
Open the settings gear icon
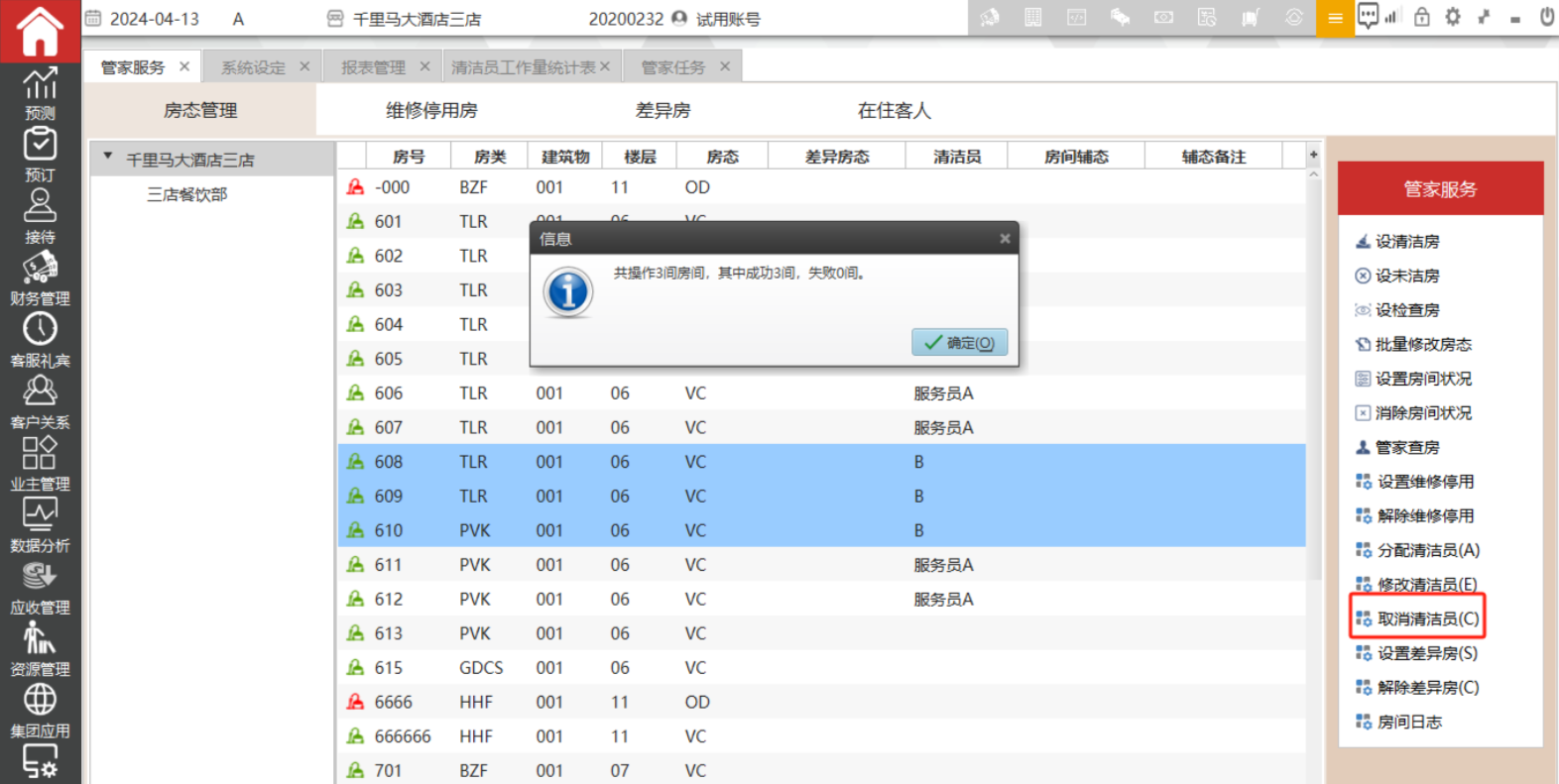point(1453,17)
